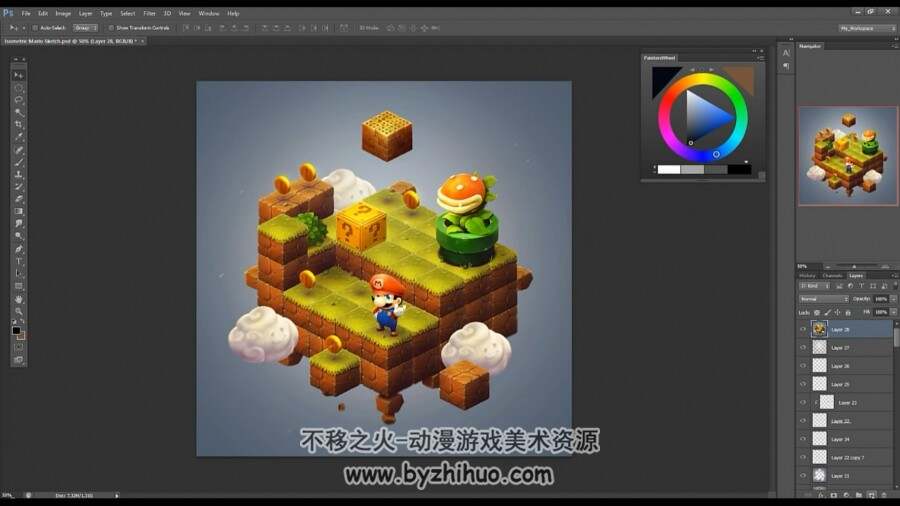Open the Paragraph panel icon

click(x=786, y=67)
